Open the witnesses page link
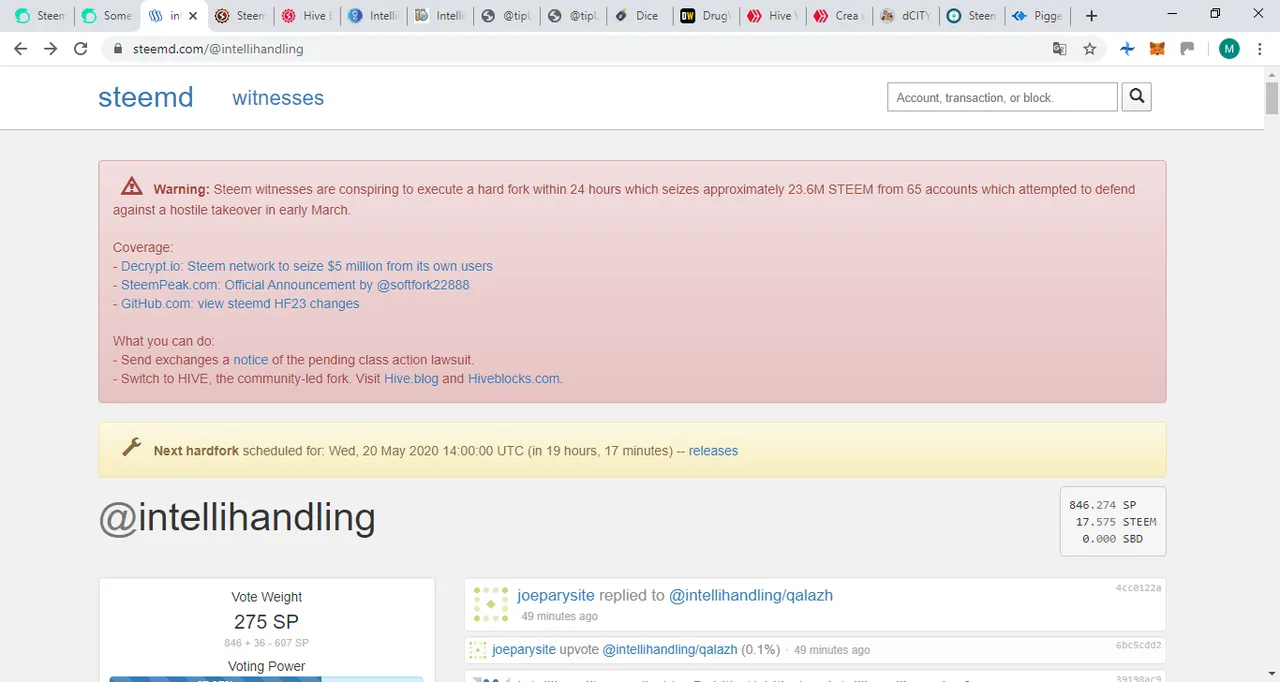Viewport: 1280px width, 682px height. (x=278, y=97)
